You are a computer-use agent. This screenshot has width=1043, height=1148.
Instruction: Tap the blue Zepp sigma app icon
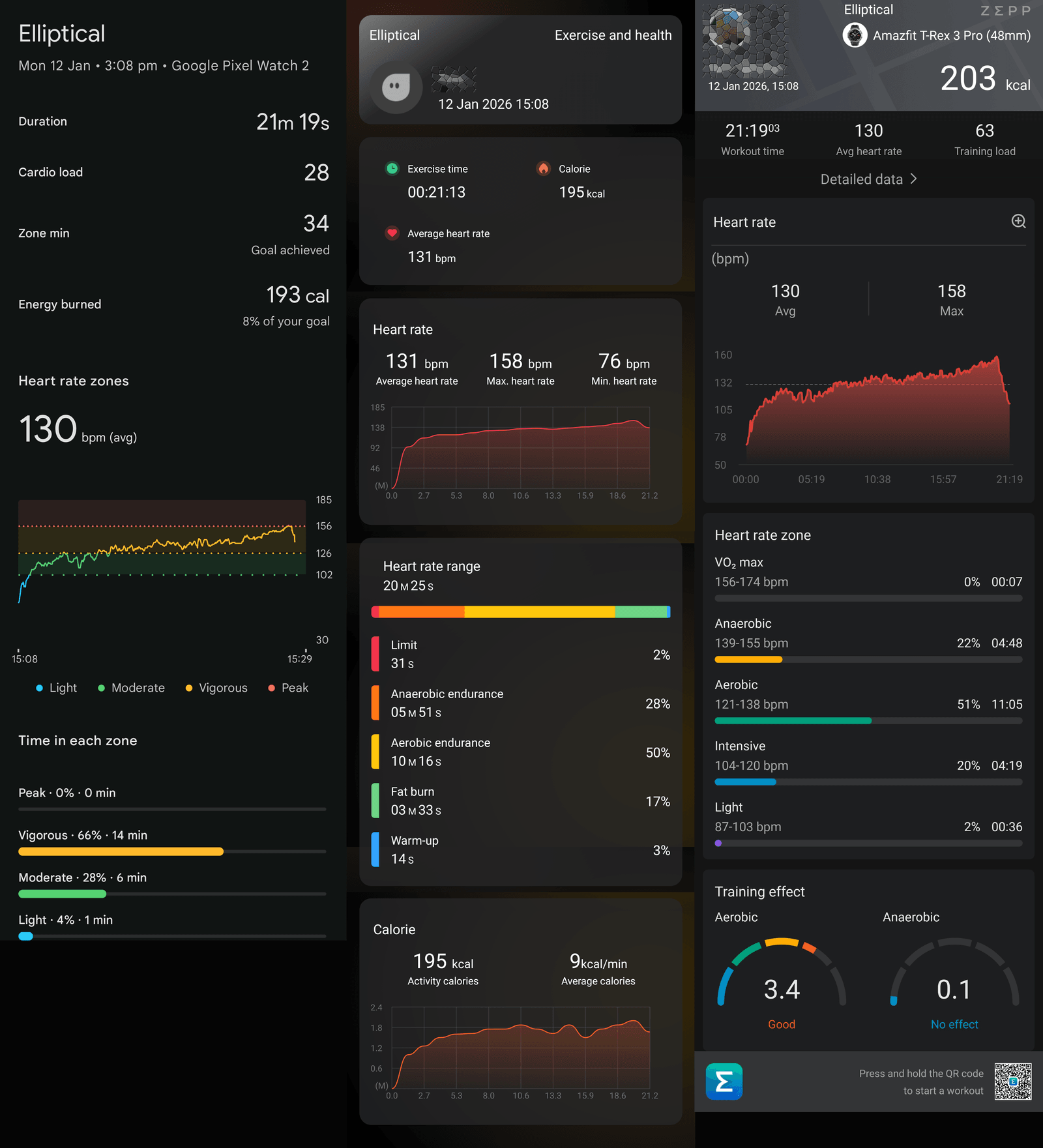(x=724, y=1082)
